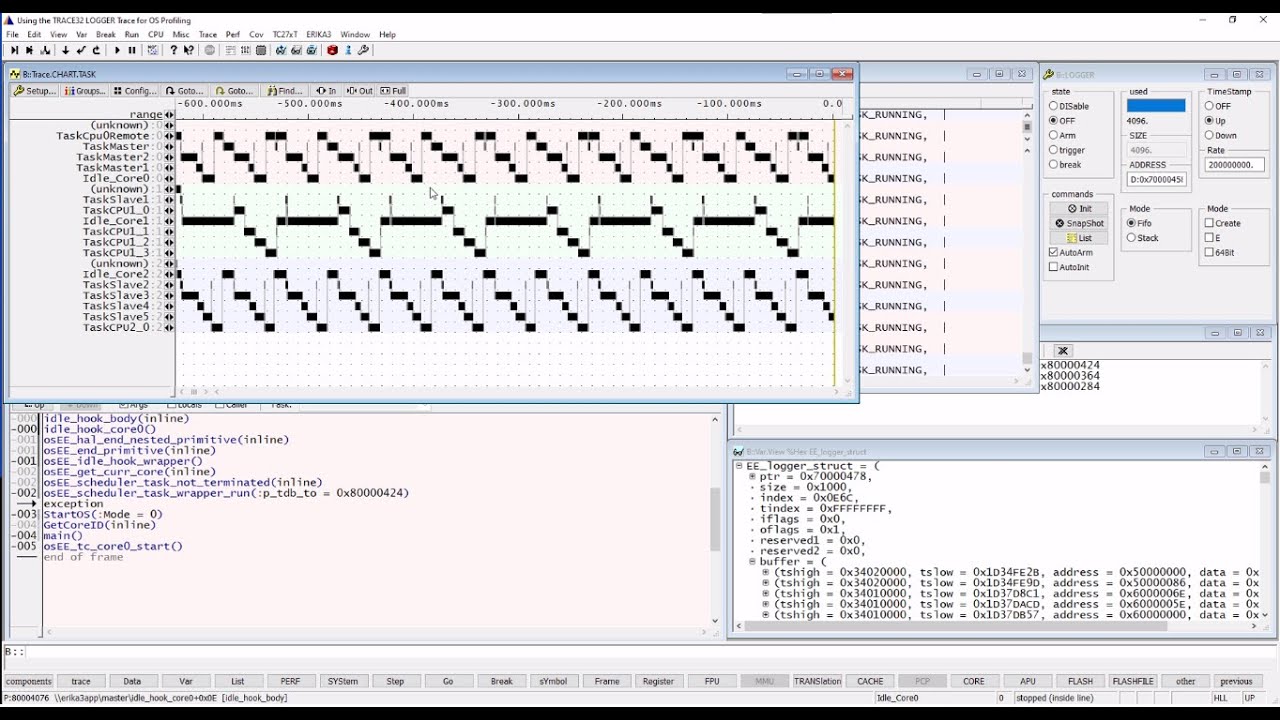
Task: Select trigger state radio in LOGGER
Action: tap(1067, 150)
